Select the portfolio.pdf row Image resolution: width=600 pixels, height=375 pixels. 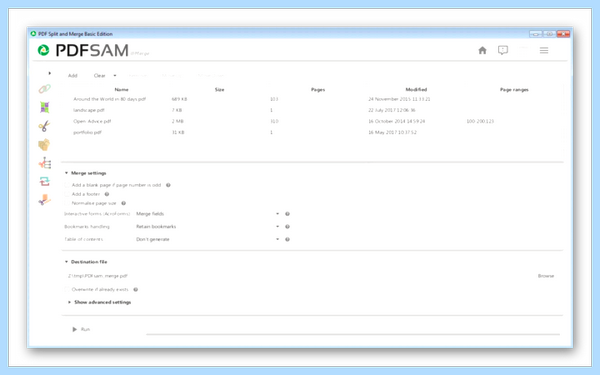(x=87, y=132)
